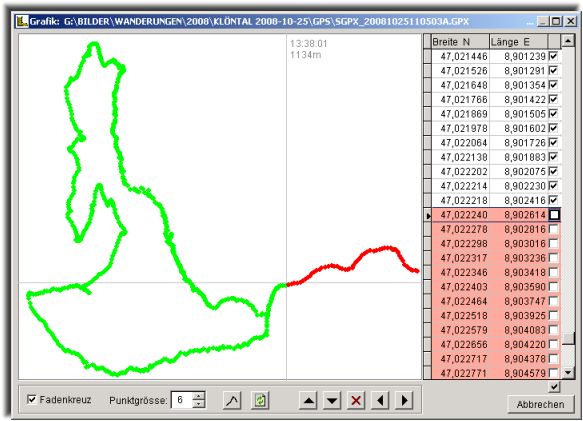Click the down triangle toolbar button
Screen dimensions: 583x421
click(x=332, y=400)
